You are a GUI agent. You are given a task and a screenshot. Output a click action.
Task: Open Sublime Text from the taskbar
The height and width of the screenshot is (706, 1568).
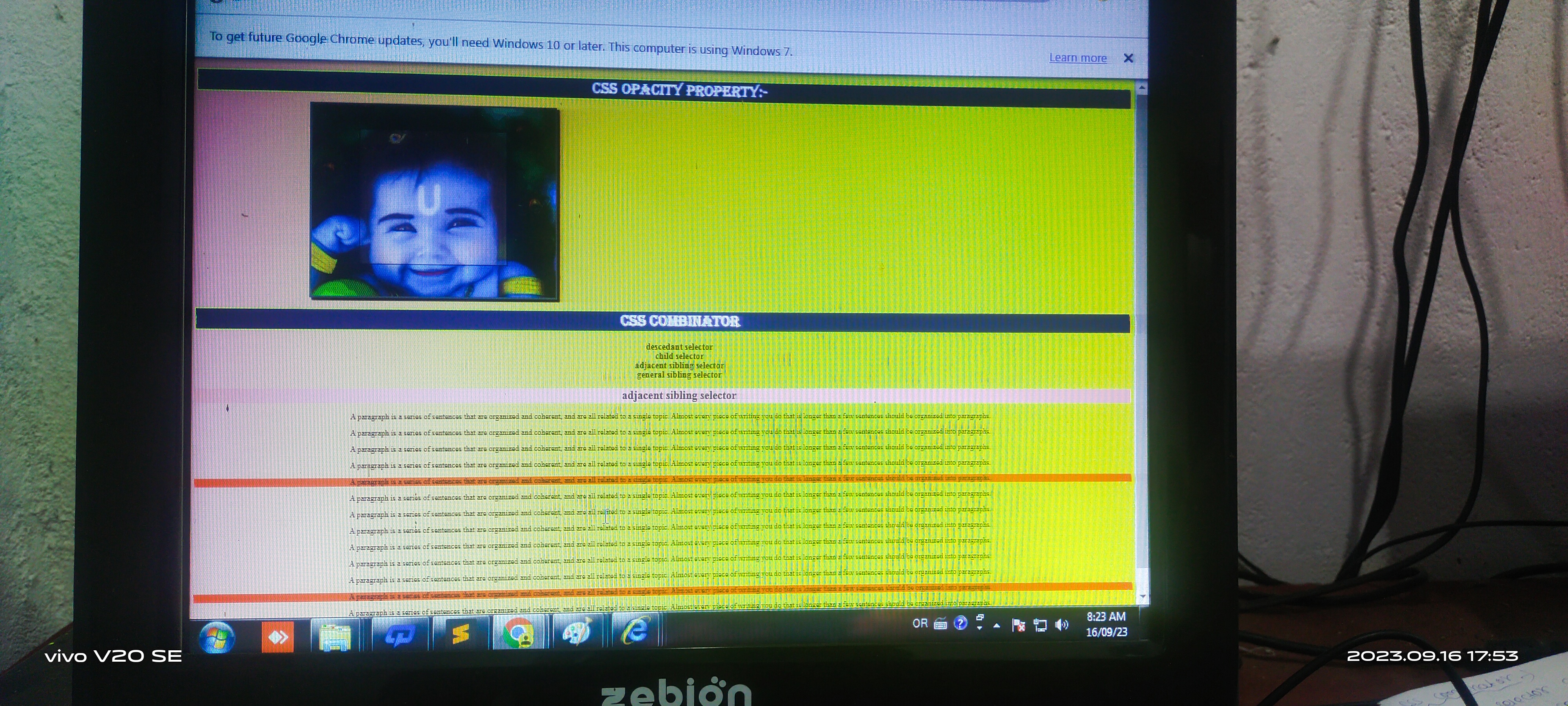click(x=460, y=635)
